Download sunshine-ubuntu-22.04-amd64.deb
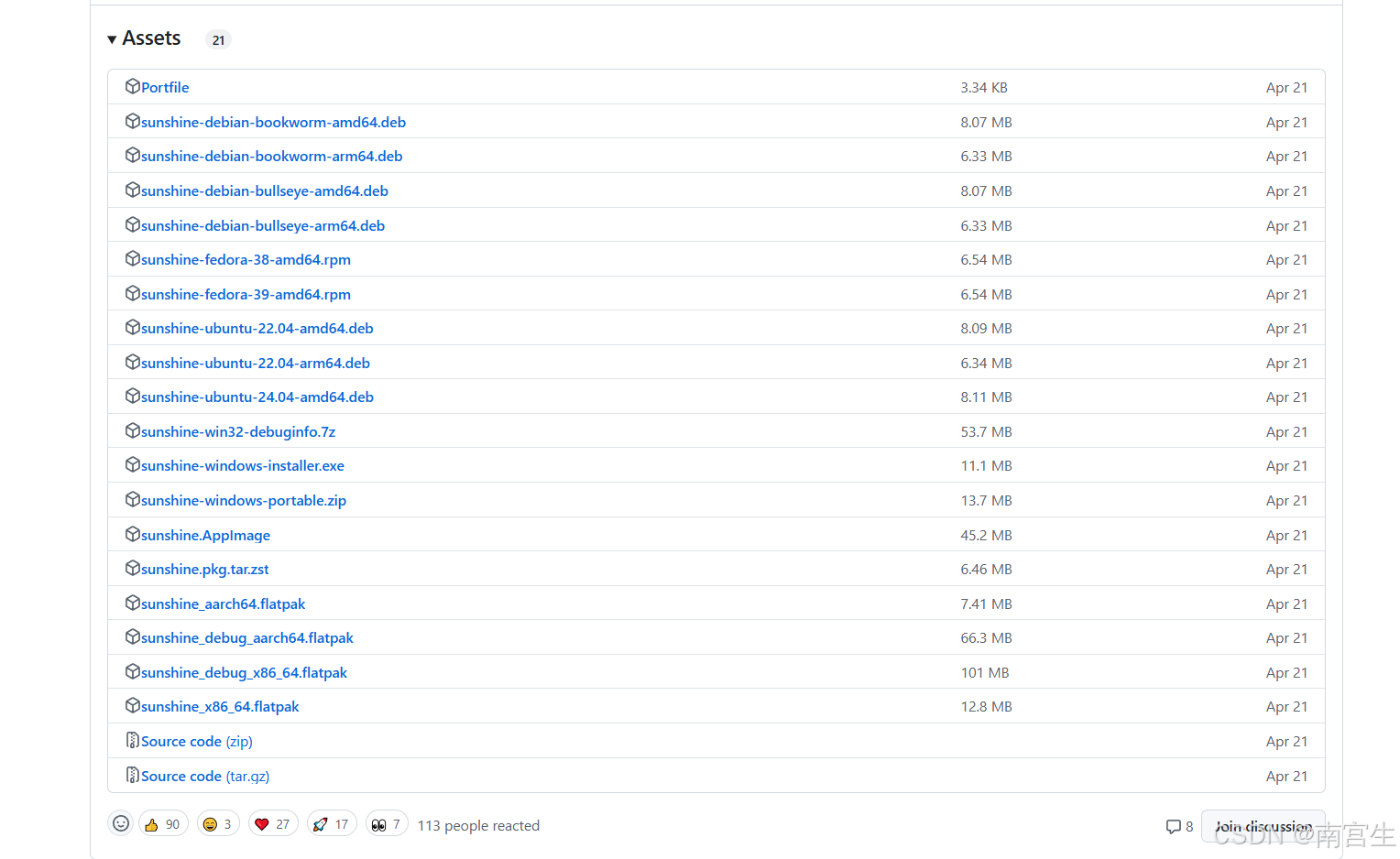Viewport: 1400px width, 859px height. coord(257,328)
